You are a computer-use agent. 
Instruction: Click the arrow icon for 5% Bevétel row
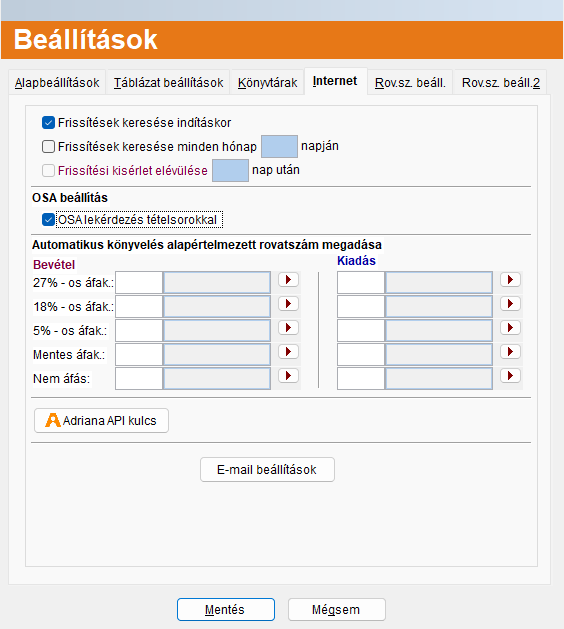click(x=288, y=328)
